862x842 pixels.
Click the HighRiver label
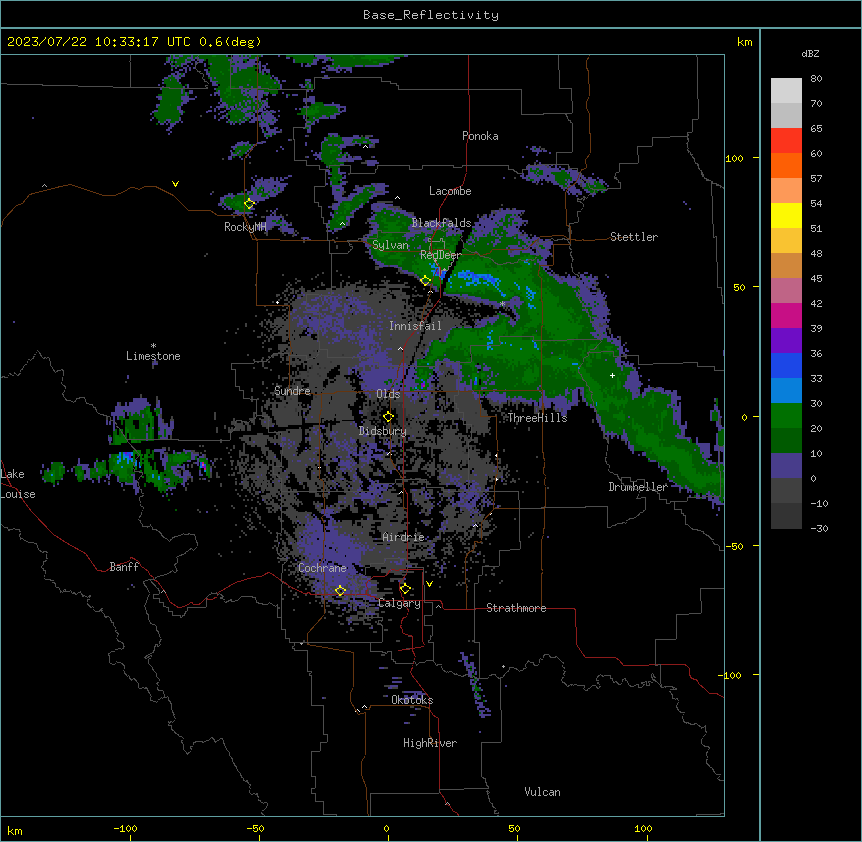click(x=430, y=743)
